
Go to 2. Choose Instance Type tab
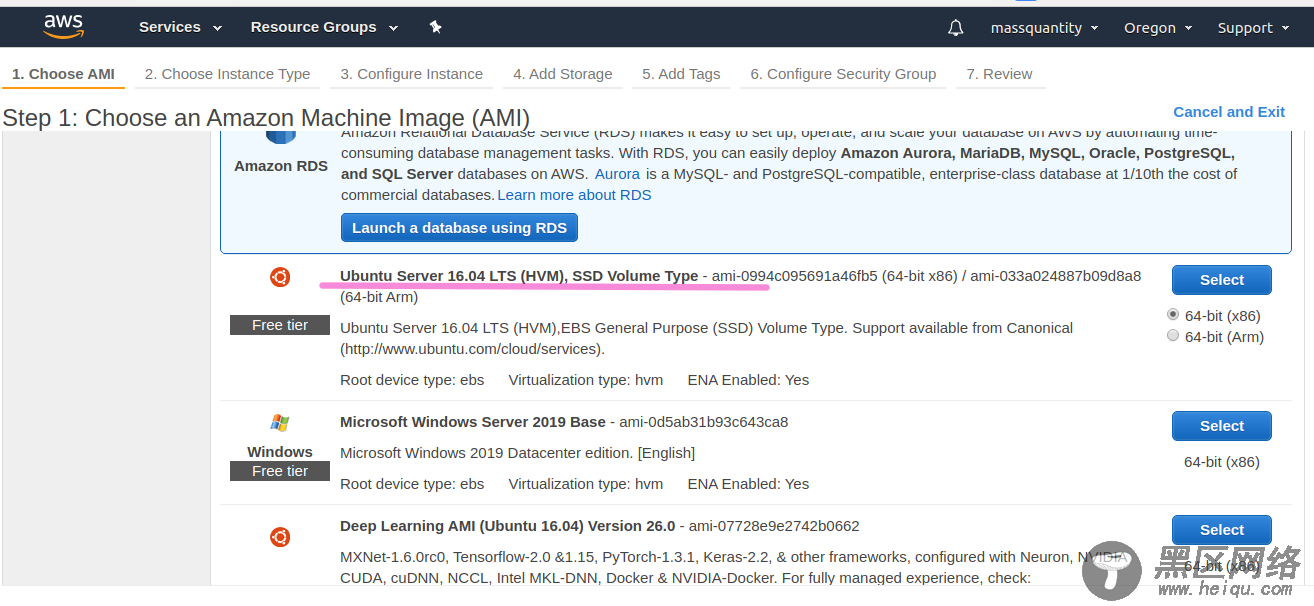(x=227, y=74)
